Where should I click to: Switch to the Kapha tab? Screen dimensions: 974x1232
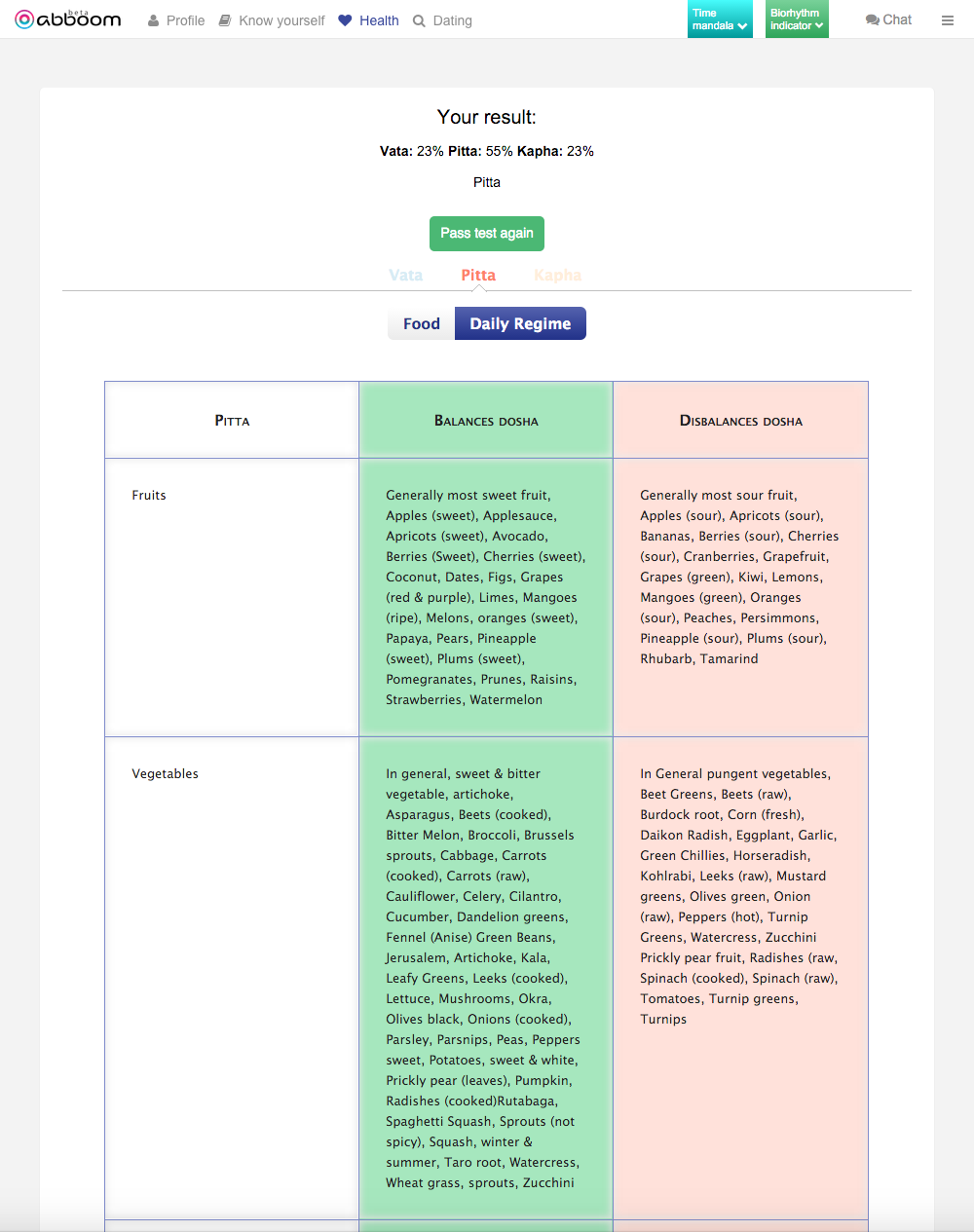[557, 276]
